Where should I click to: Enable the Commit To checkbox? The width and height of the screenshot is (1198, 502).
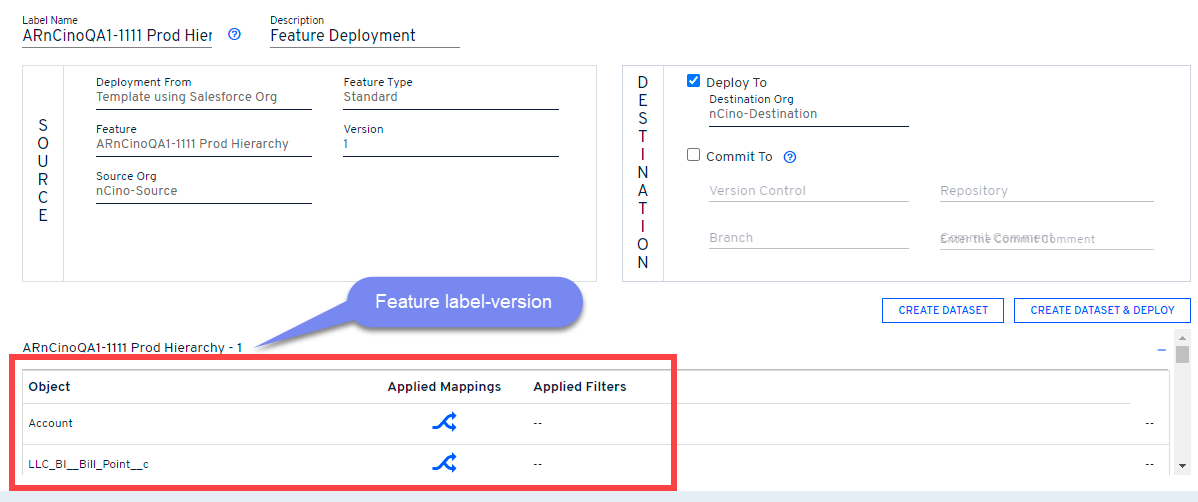[694, 156]
